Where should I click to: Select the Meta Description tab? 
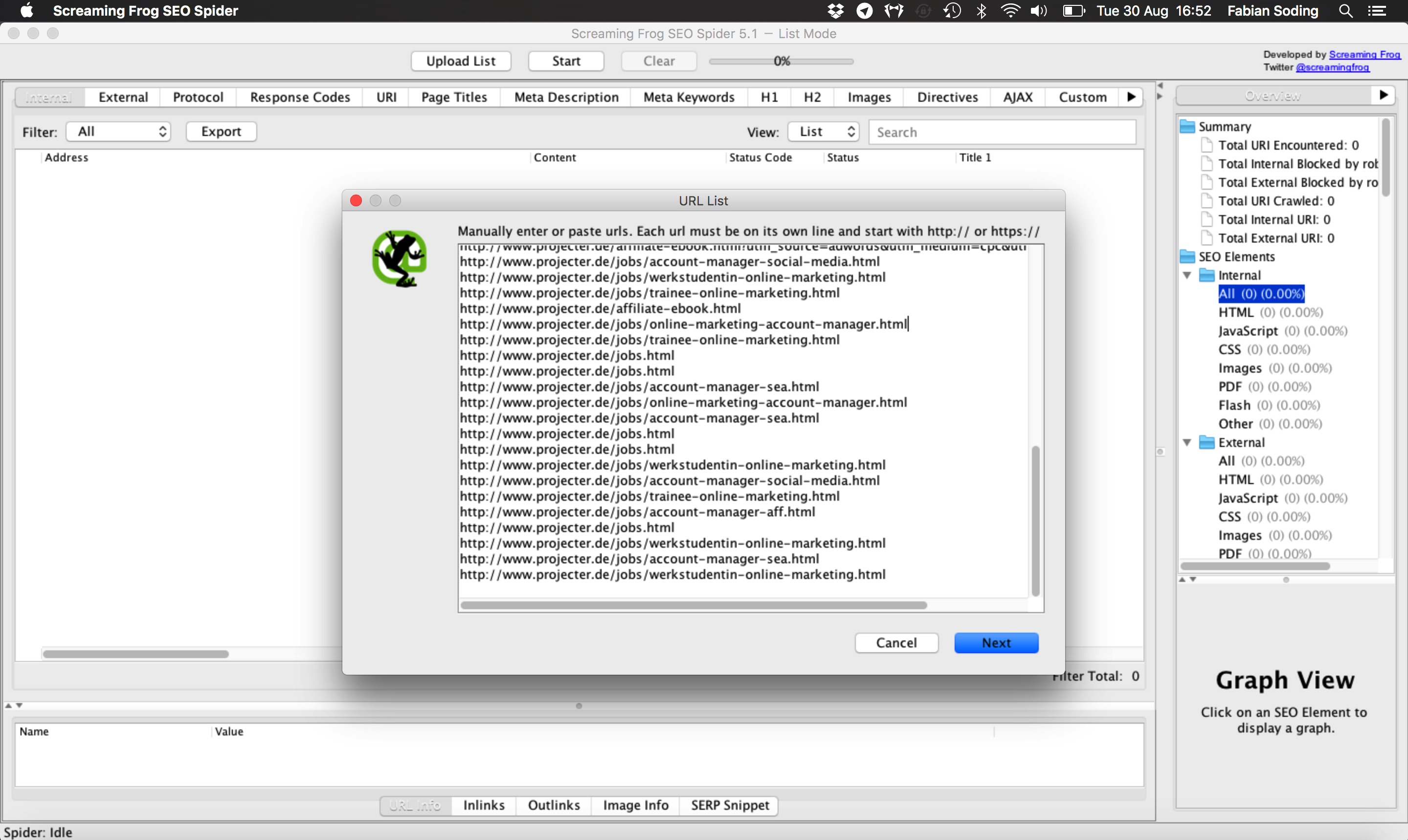click(x=565, y=96)
